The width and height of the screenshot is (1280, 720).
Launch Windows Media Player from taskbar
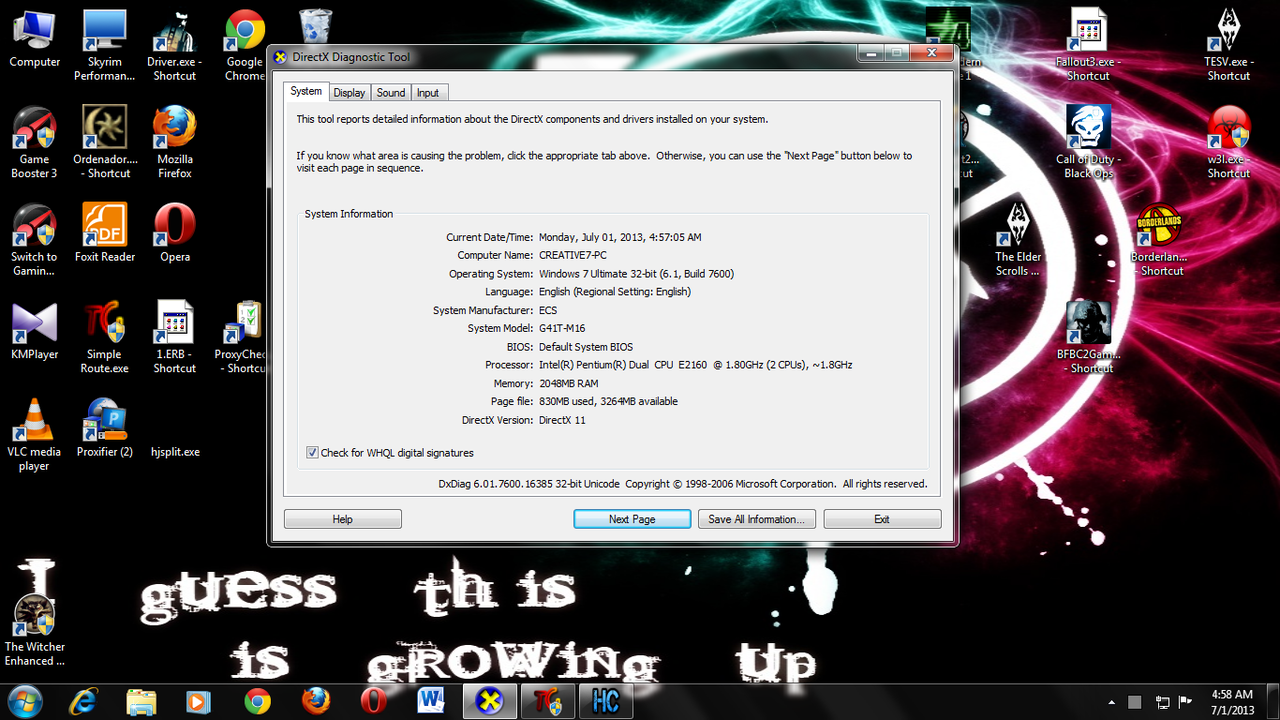200,701
